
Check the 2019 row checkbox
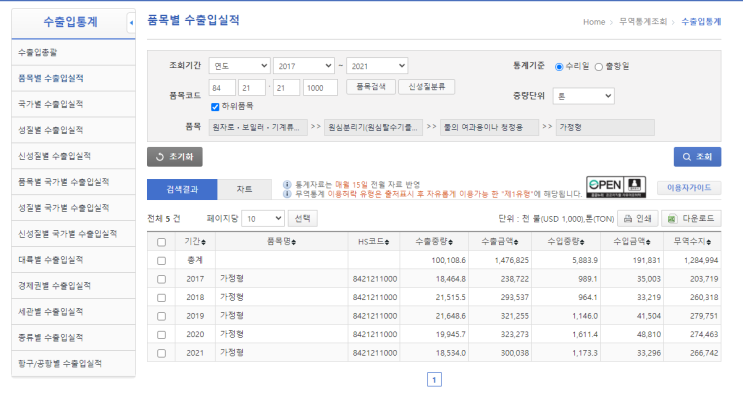[161, 316]
